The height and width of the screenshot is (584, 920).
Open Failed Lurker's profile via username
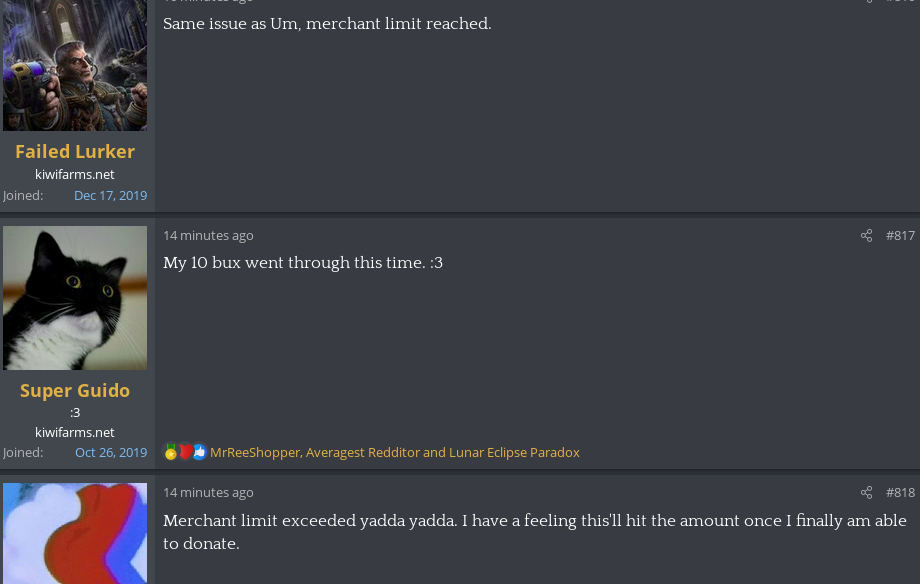tap(75, 151)
